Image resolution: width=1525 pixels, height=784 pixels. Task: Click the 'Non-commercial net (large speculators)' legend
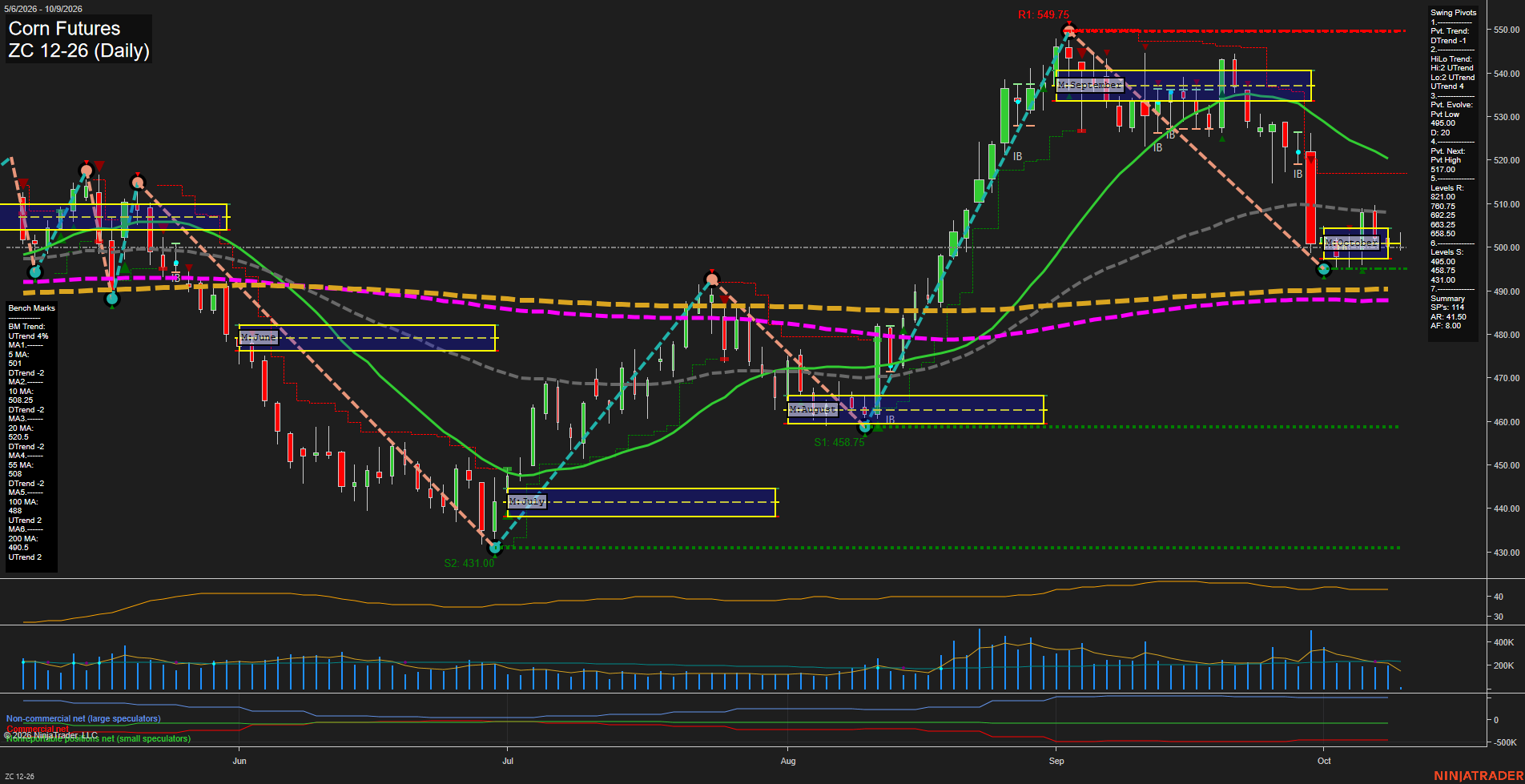tap(83, 719)
